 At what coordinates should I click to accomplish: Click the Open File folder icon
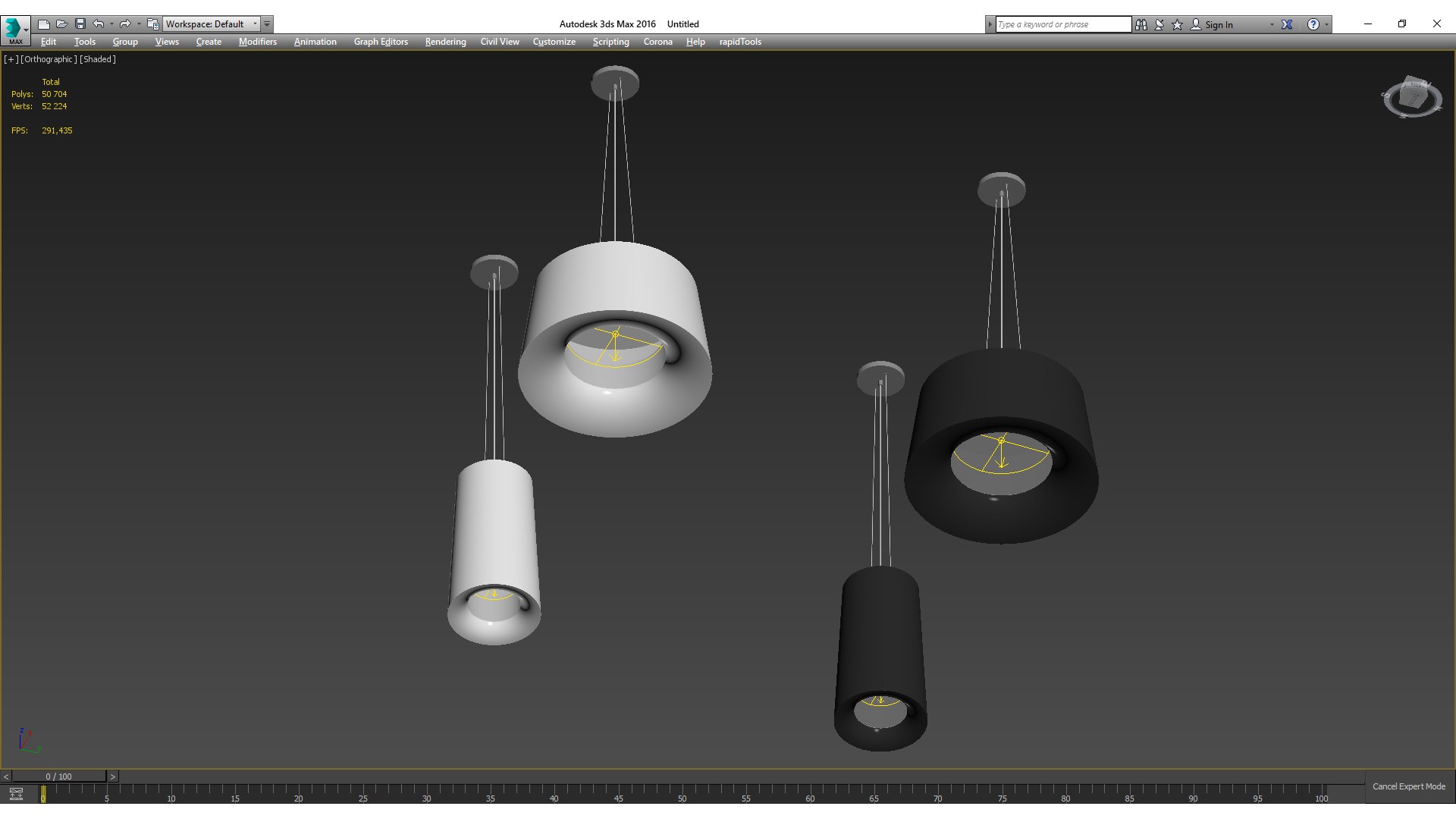point(62,24)
